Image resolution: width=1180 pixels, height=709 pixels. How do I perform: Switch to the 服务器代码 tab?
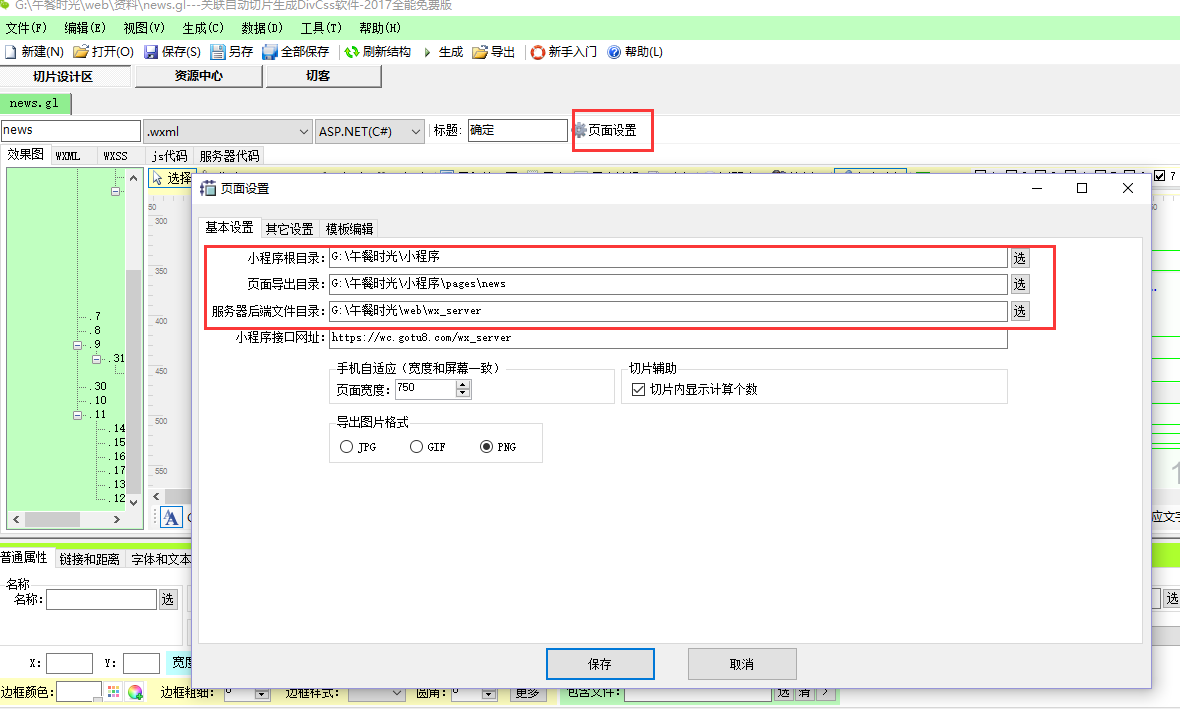click(x=230, y=156)
